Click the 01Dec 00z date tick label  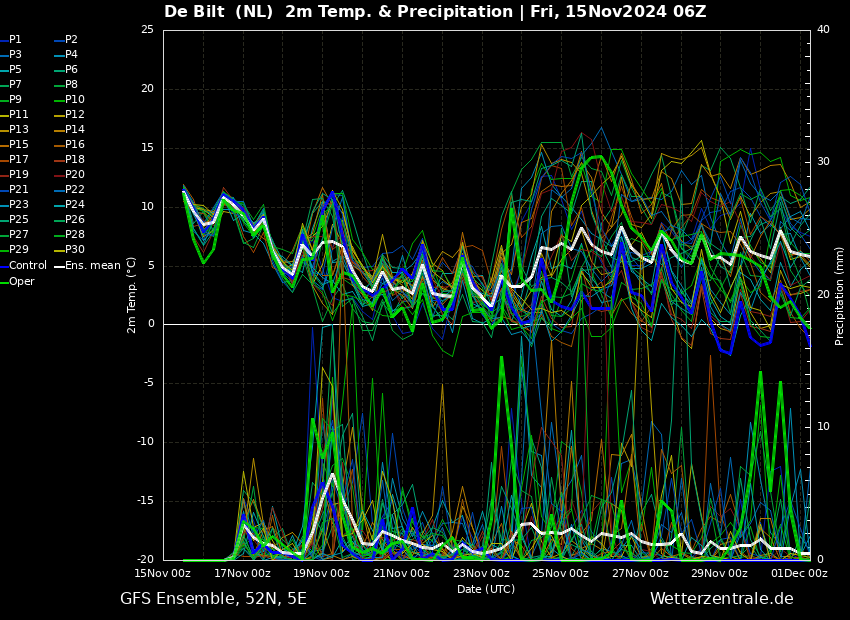(798, 573)
